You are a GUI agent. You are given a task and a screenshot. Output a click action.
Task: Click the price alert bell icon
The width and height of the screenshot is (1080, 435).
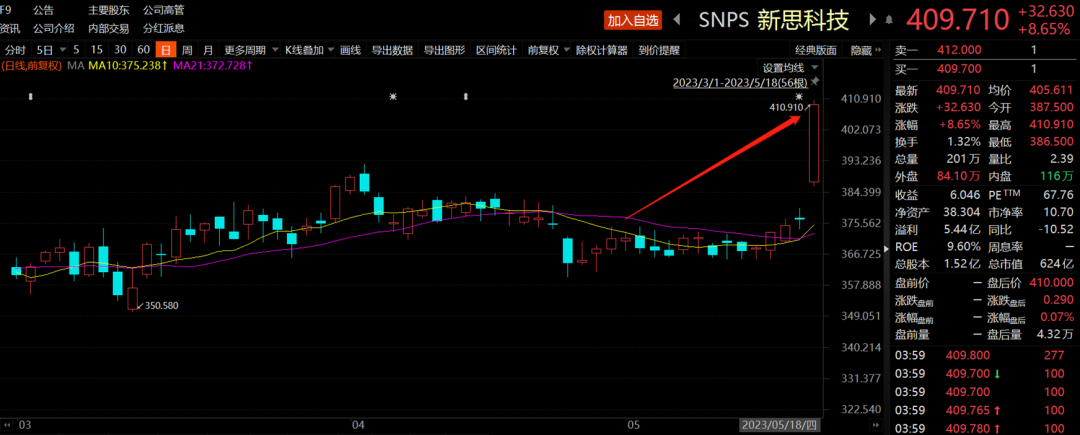coord(888,20)
